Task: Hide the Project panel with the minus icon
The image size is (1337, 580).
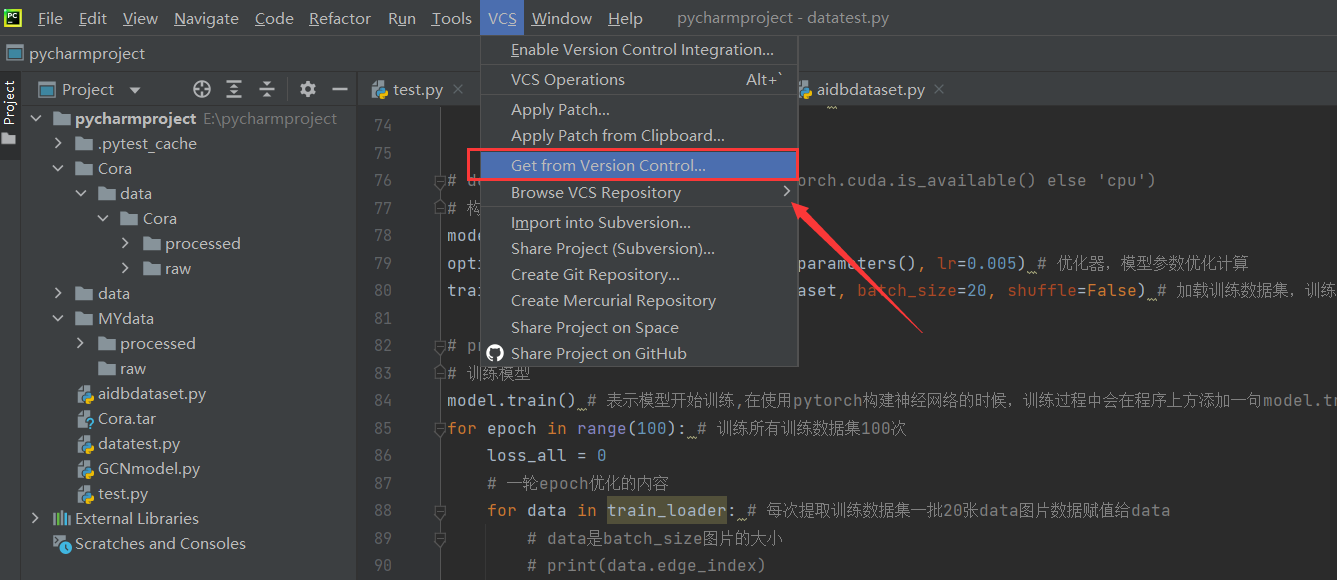Action: coord(341,89)
